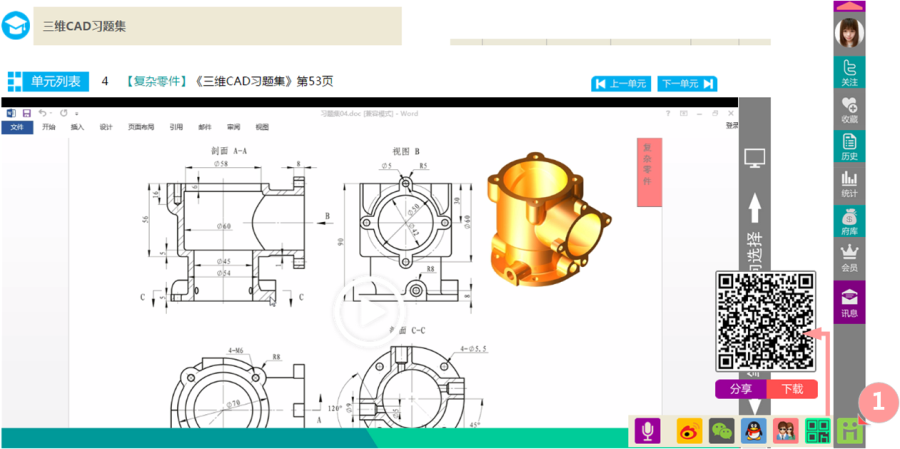Open the 统计 statistics panel
Viewport: 900px width, 449px height.
tap(849, 184)
